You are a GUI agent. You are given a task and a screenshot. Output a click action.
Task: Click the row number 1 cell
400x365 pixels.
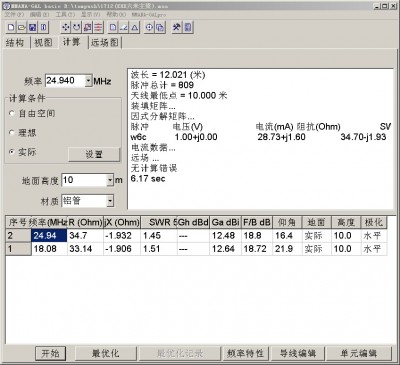pos(18,249)
